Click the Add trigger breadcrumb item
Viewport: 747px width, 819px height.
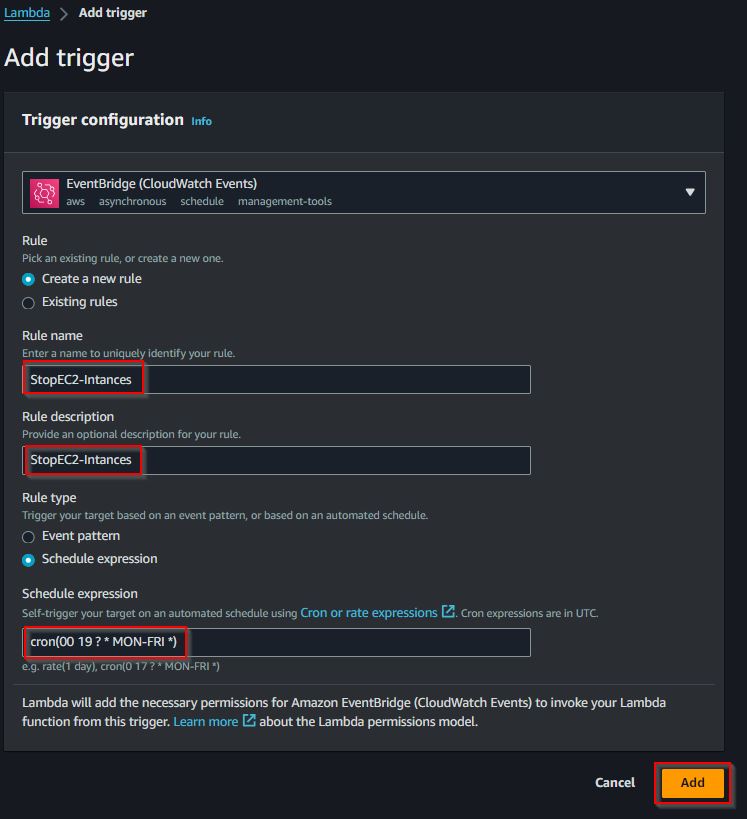coord(113,13)
